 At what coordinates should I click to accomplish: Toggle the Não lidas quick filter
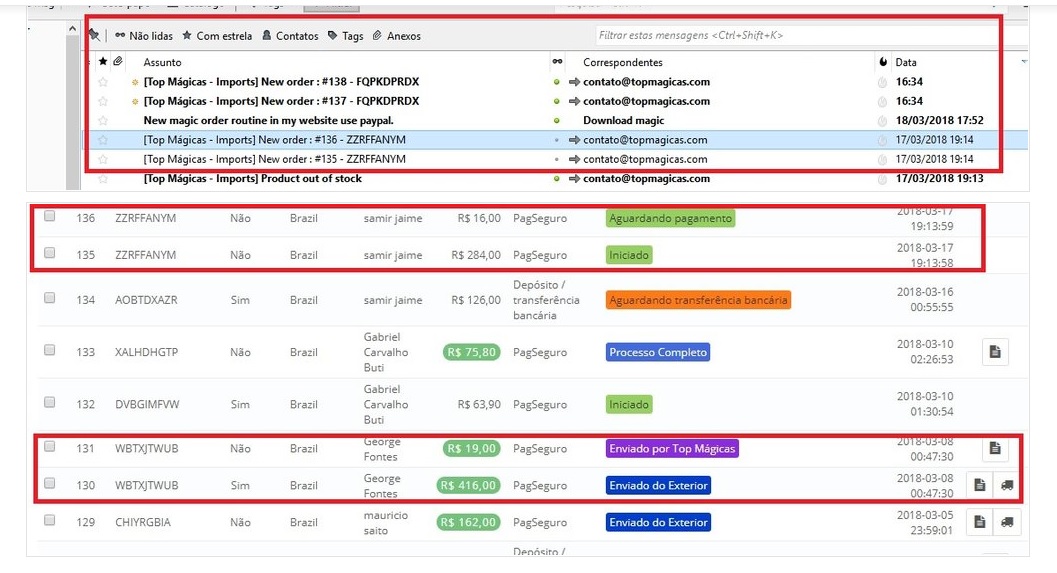click(x=144, y=36)
